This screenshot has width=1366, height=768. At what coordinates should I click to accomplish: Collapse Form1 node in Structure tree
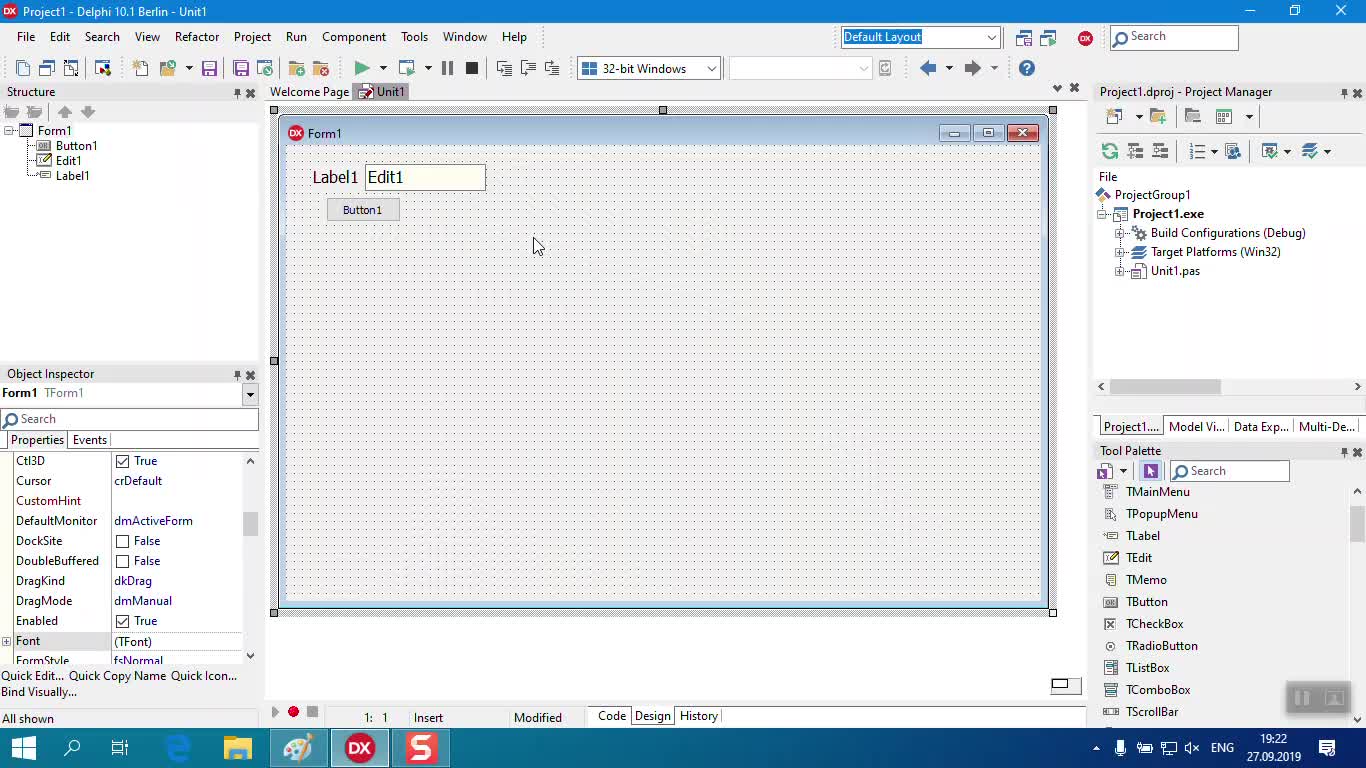[x=9, y=131]
